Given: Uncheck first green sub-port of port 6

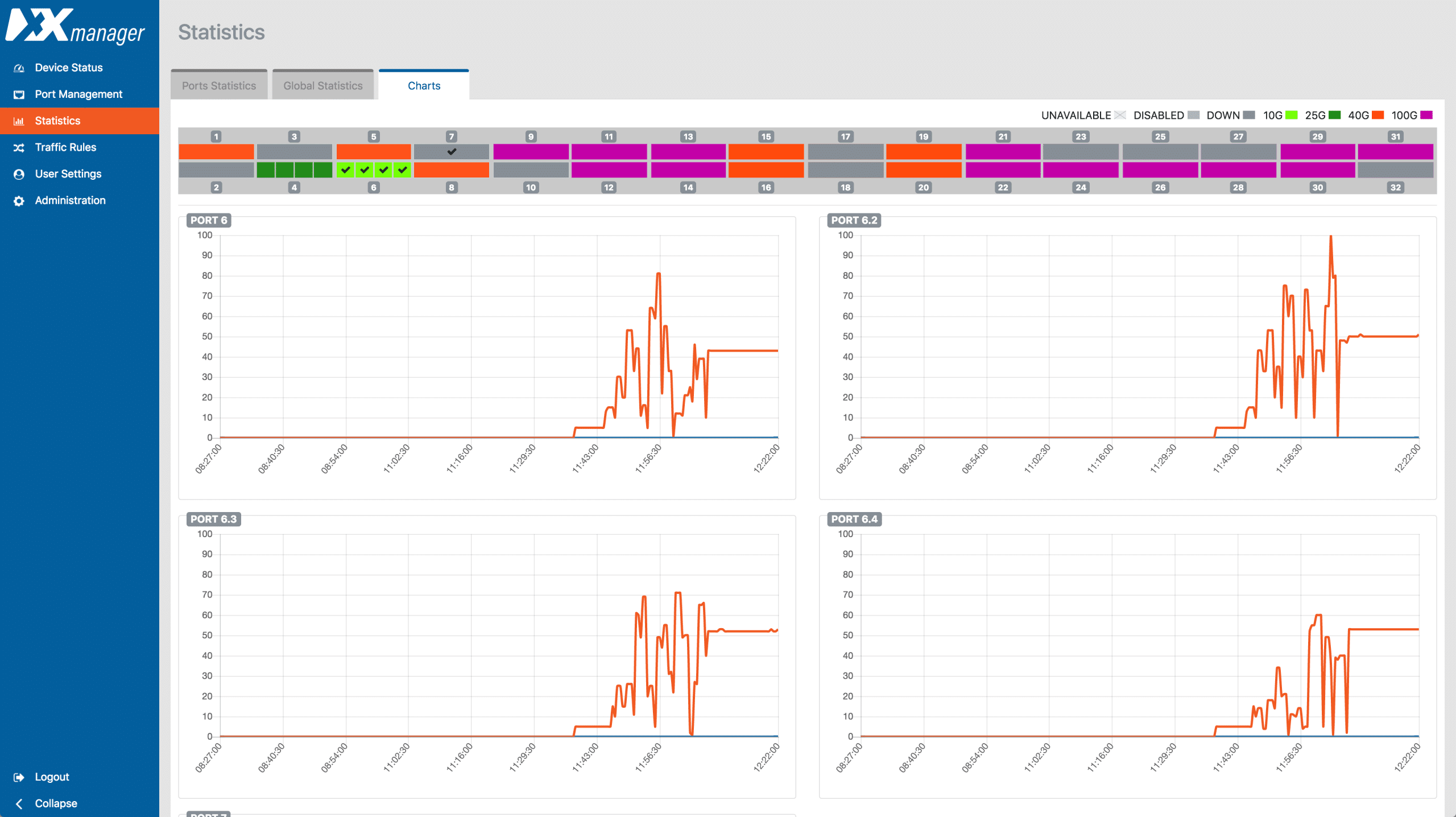Looking at the screenshot, I should (x=345, y=170).
